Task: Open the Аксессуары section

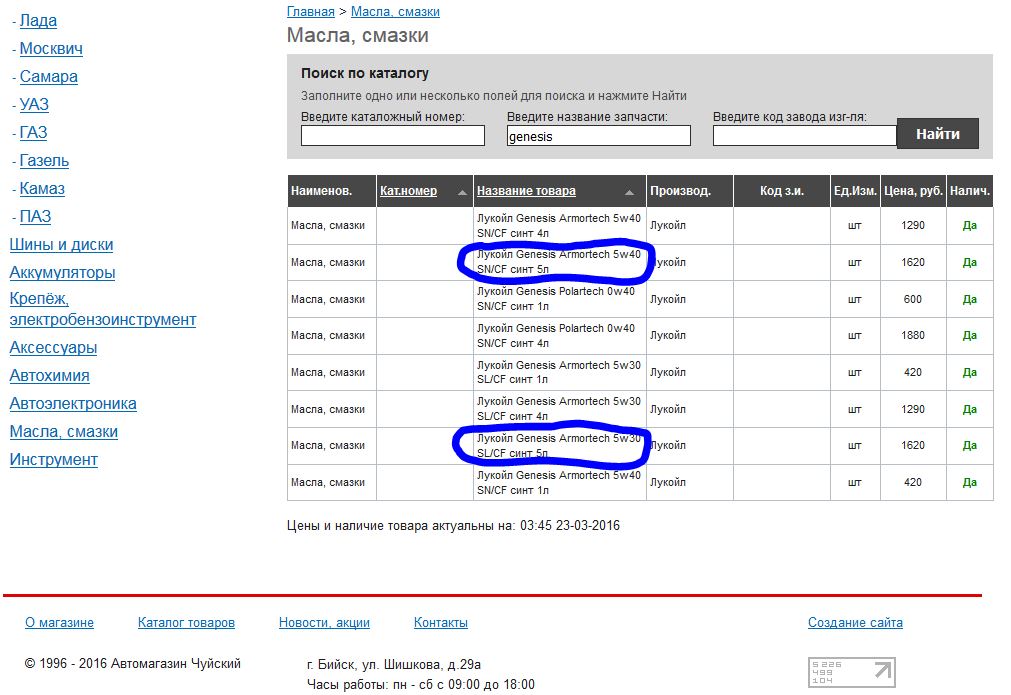Action: pos(54,348)
